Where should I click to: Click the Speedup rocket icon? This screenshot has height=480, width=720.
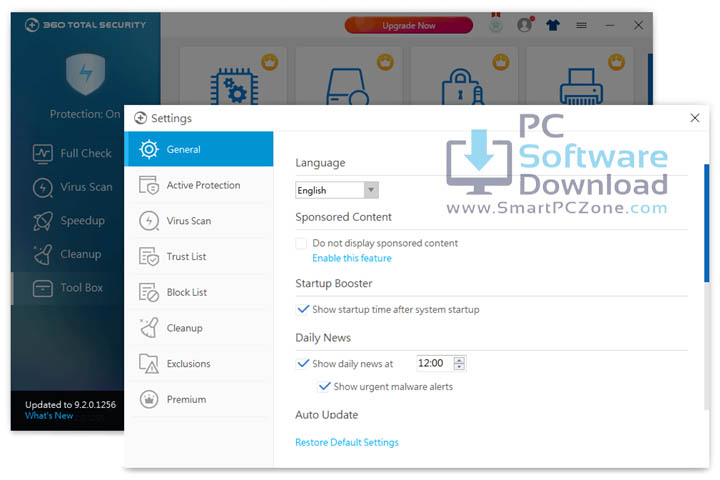tap(43, 221)
